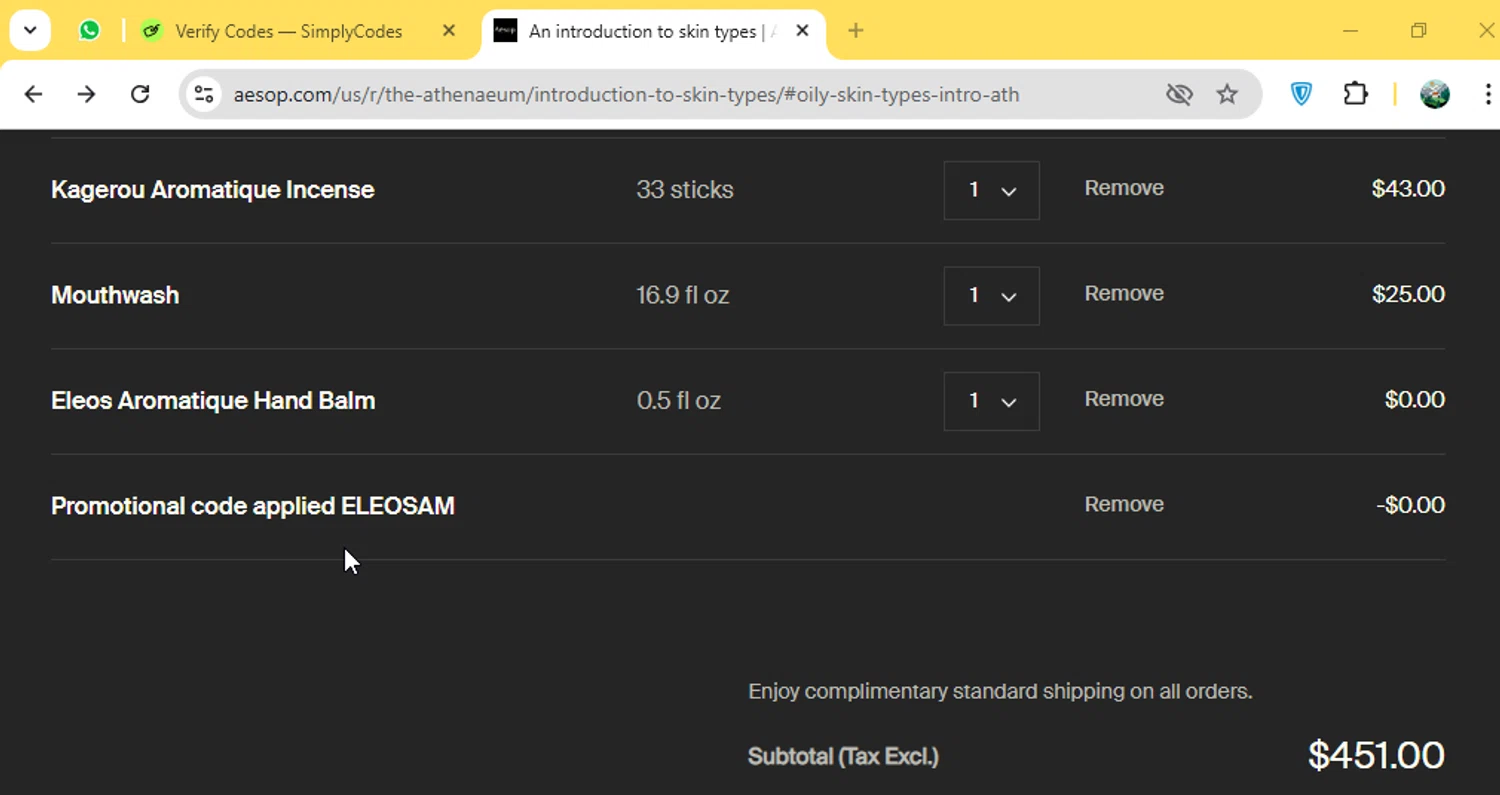Bookmark this page with the star icon
Viewport: 1500px width, 795px height.
[x=1227, y=94]
